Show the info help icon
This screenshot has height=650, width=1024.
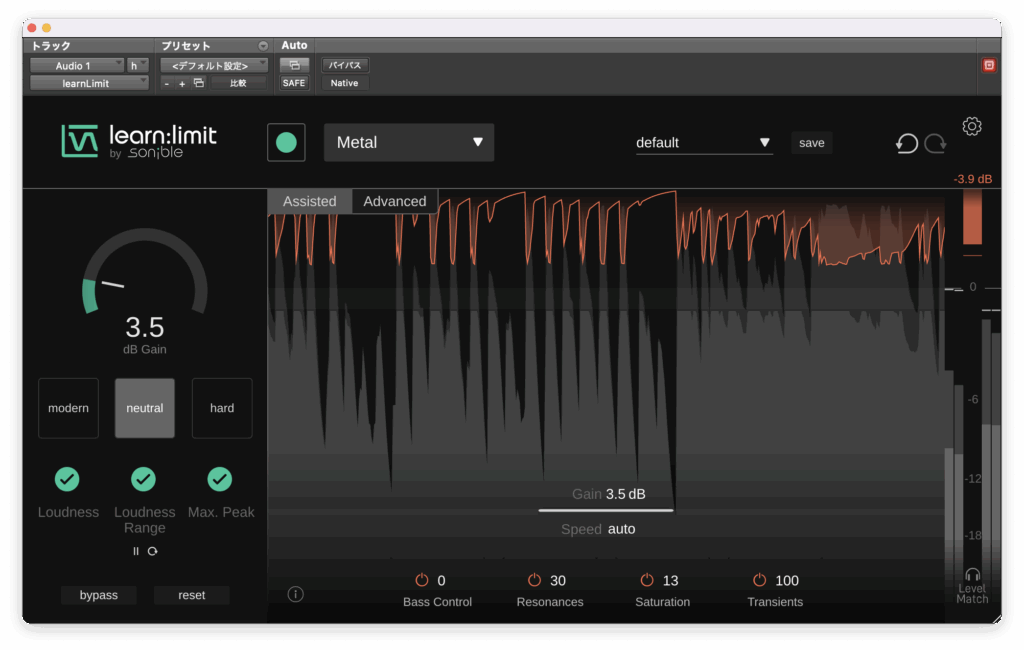(x=295, y=594)
